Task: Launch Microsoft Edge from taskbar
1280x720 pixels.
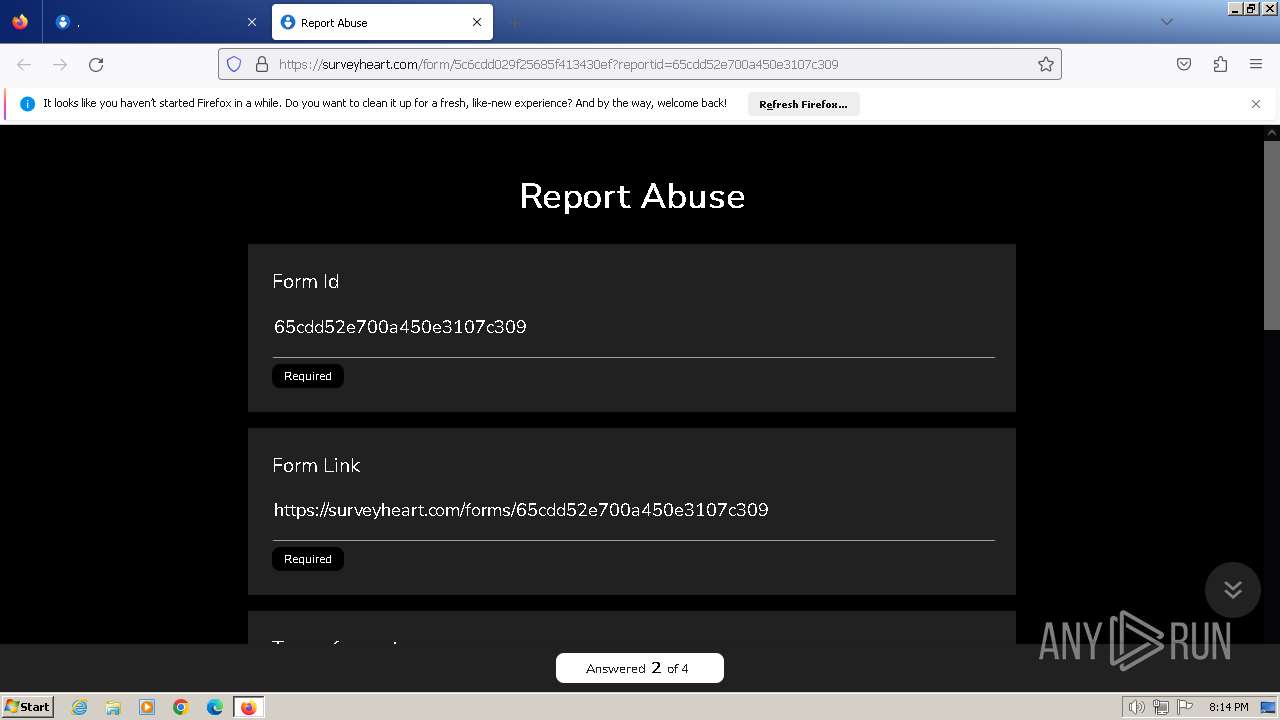Action: (x=215, y=707)
